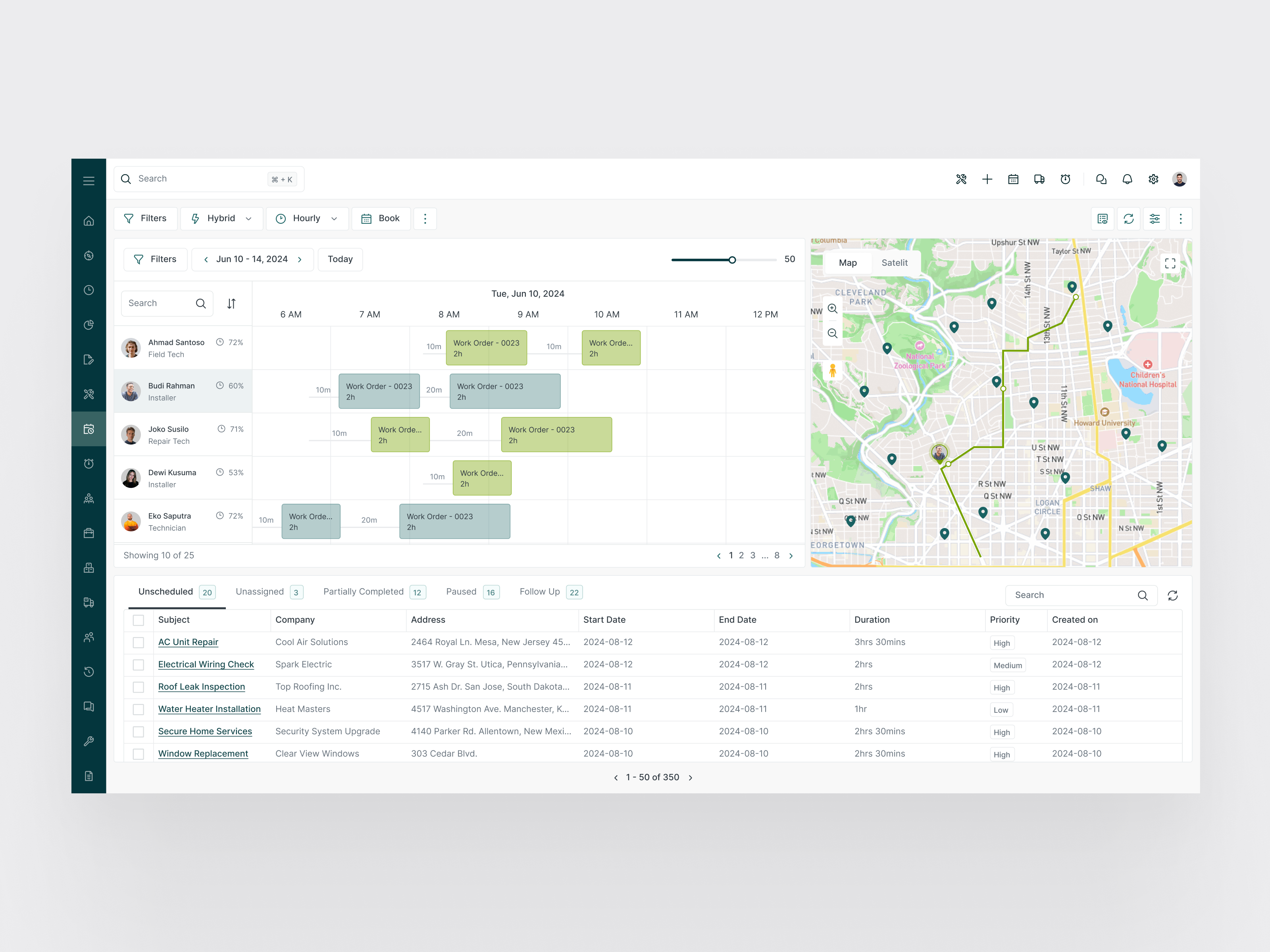Toggle the select-all checkbox in the table header
The image size is (1270, 952).
coord(139,620)
